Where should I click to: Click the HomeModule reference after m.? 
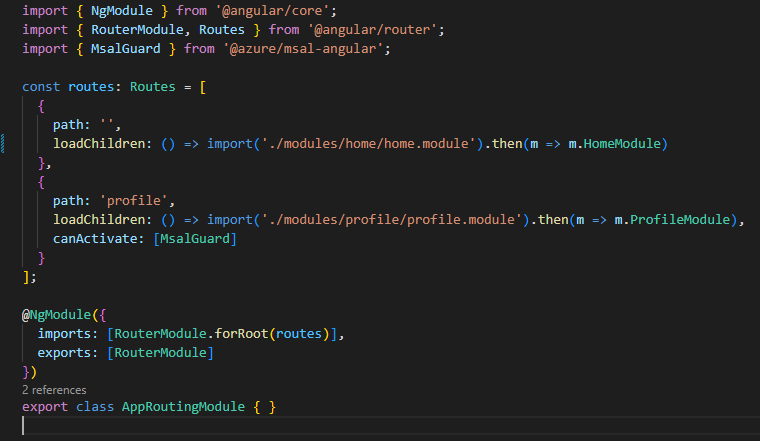click(x=622, y=143)
